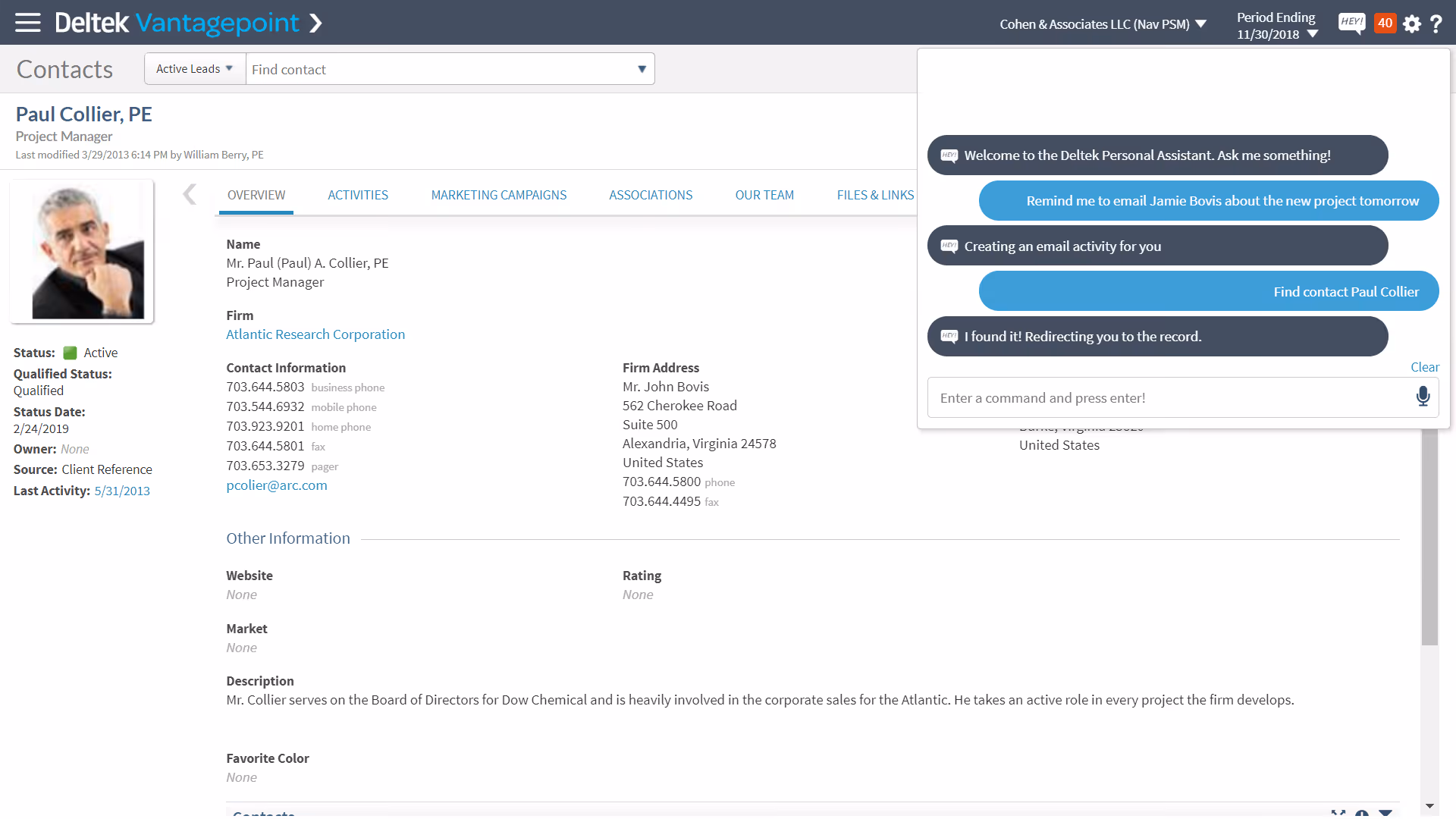Image resolution: width=1456 pixels, height=819 pixels.
Task: Switch to the Activities tab
Action: (358, 195)
